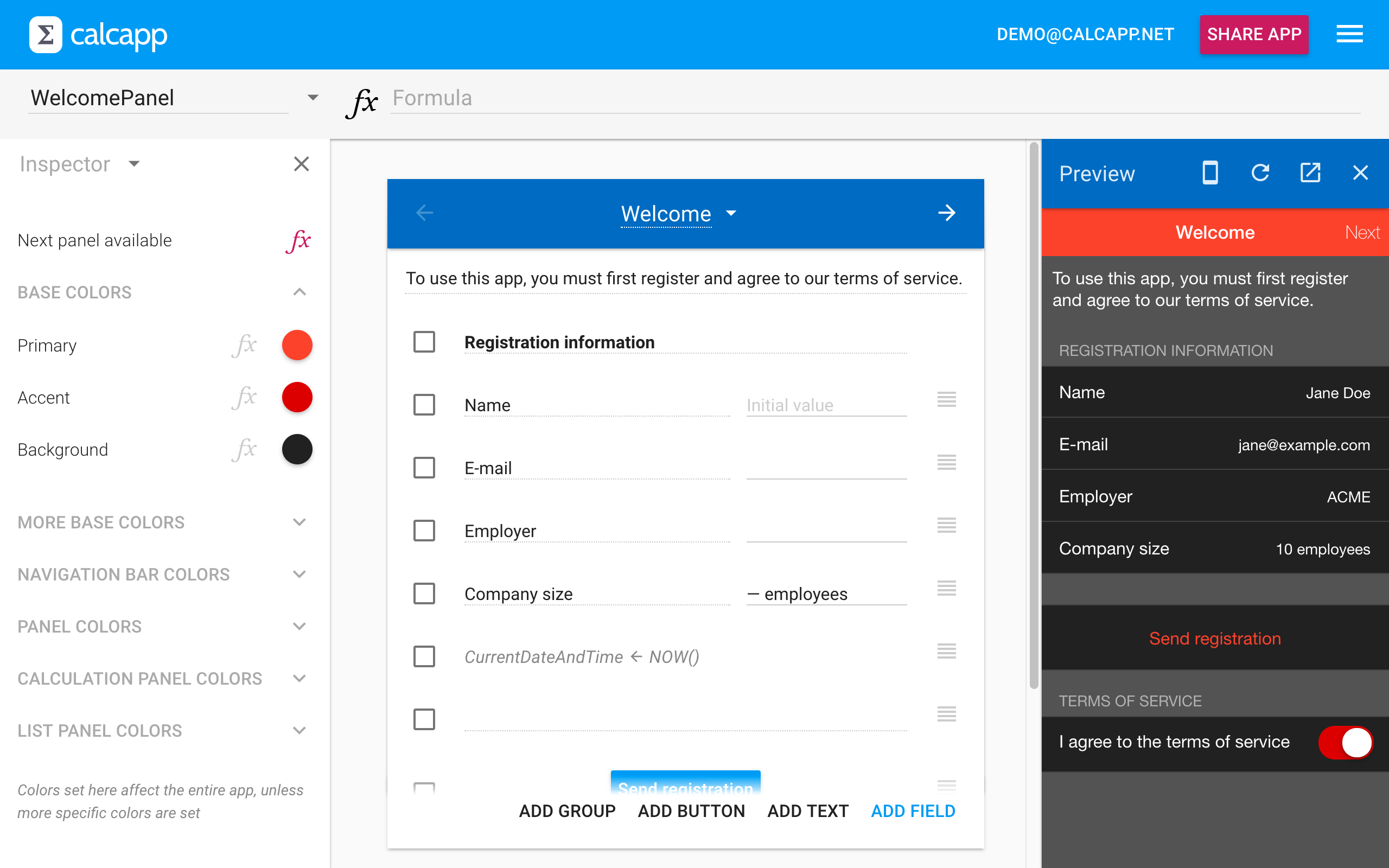Screen dimensions: 1389x868
Task: Open the Inspector sidebar menu
Action: tap(133, 164)
